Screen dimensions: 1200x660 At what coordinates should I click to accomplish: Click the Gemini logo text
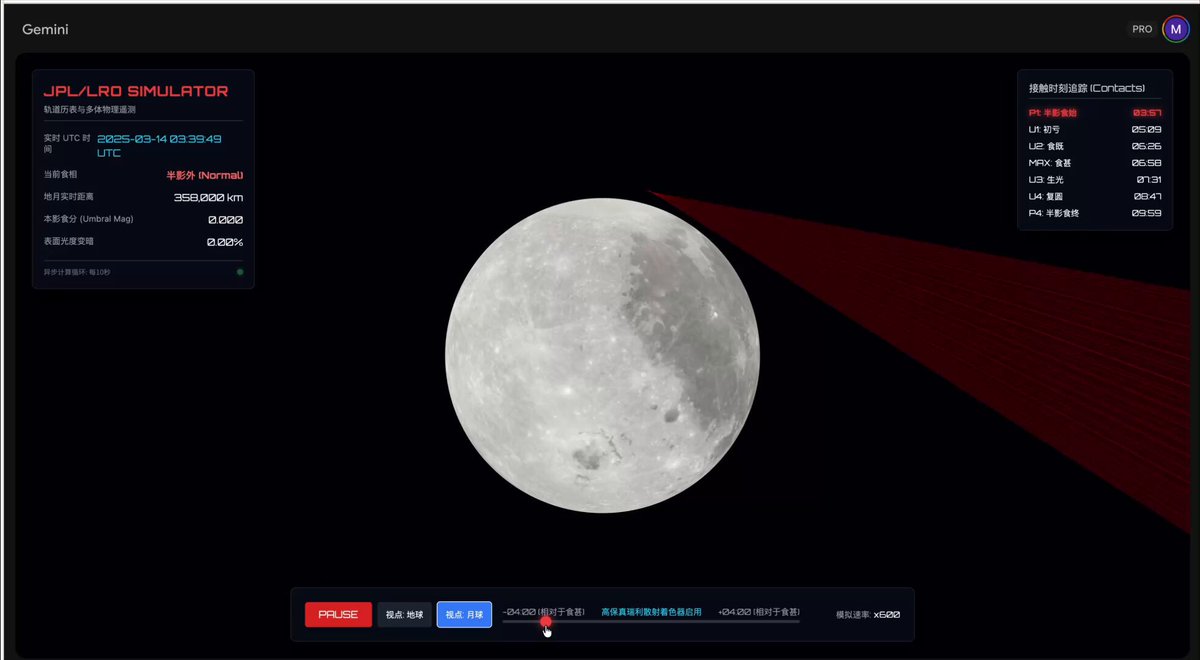point(45,30)
